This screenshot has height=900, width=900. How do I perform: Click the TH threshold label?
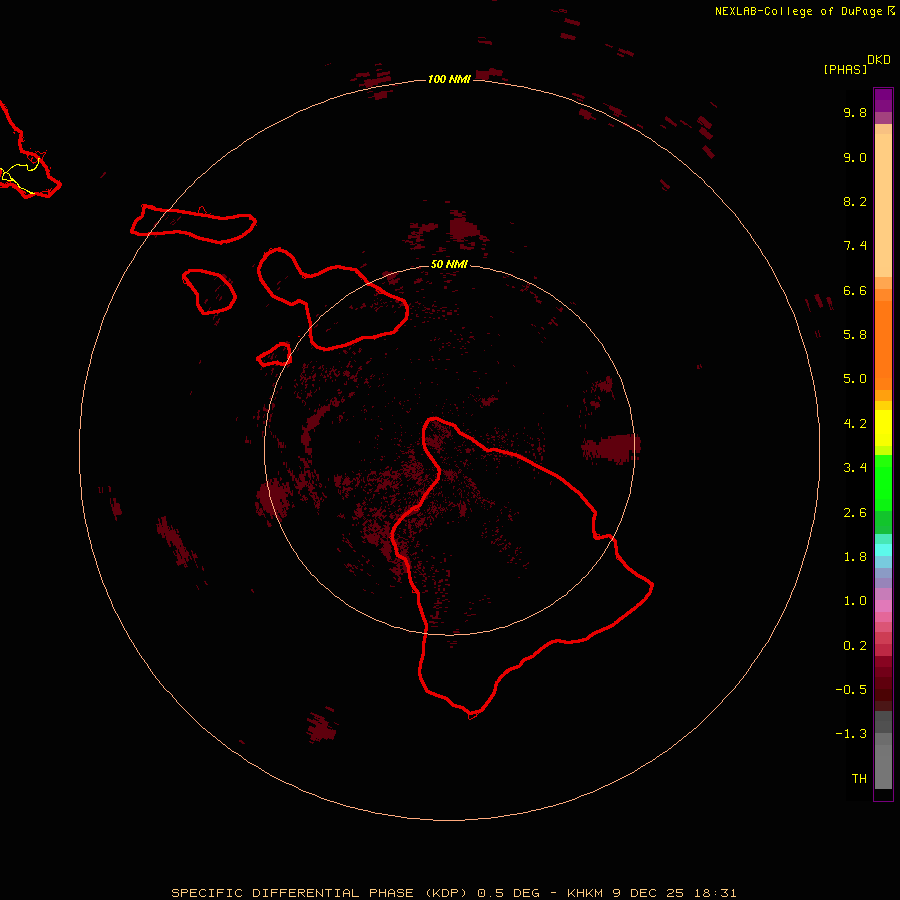(859, 779)
